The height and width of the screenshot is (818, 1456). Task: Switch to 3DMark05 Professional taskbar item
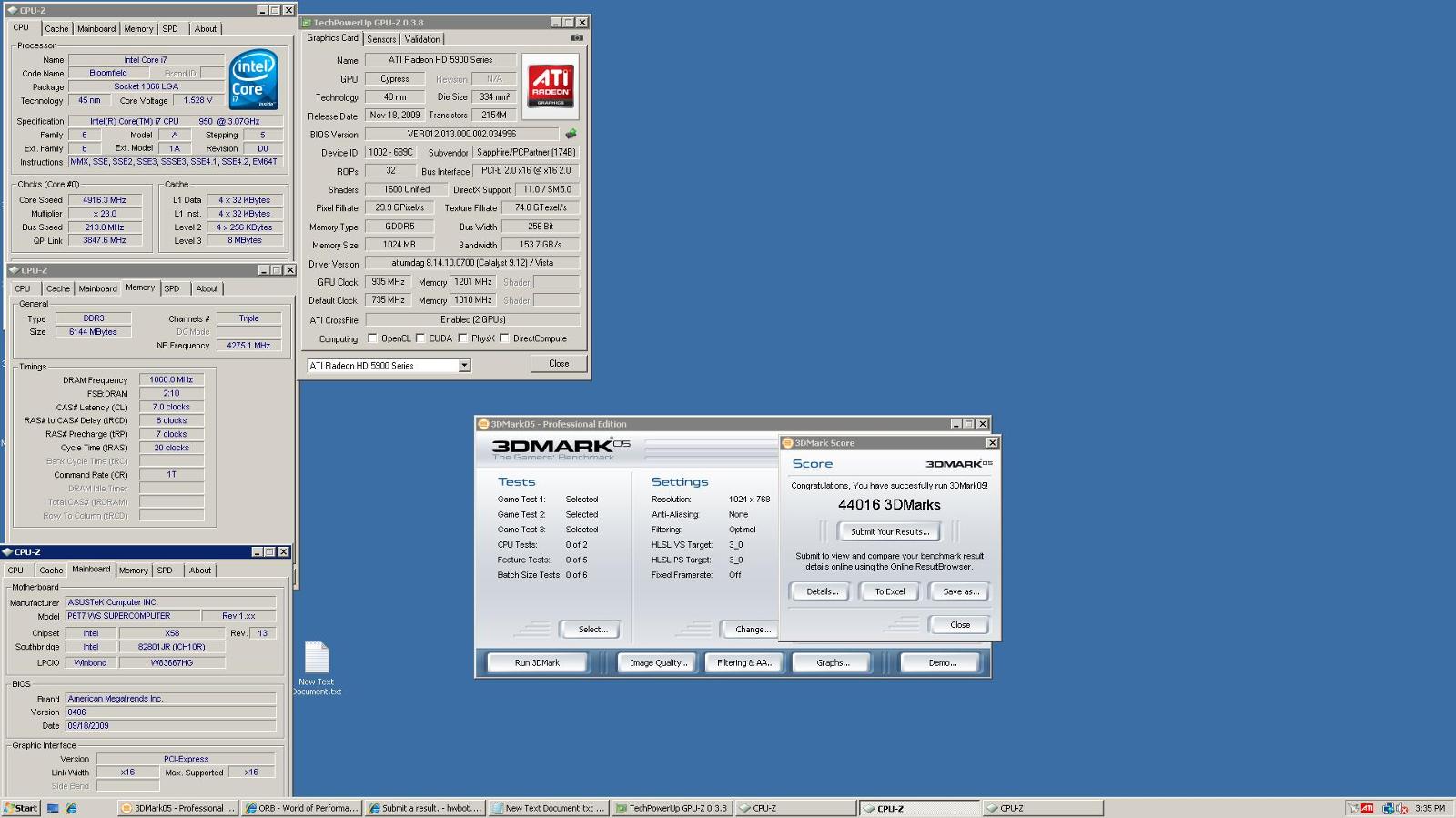(177, 808)
